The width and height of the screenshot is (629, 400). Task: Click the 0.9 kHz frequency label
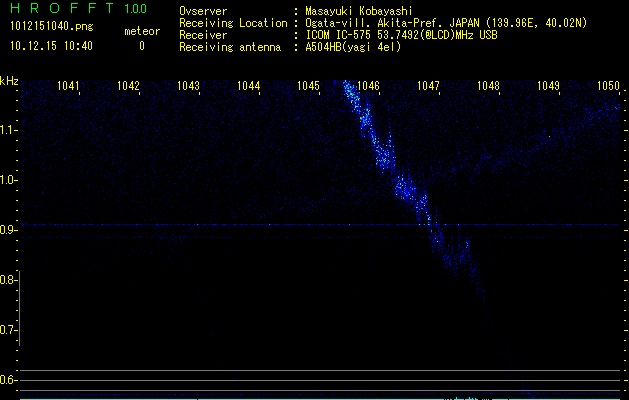pos(7,230)
